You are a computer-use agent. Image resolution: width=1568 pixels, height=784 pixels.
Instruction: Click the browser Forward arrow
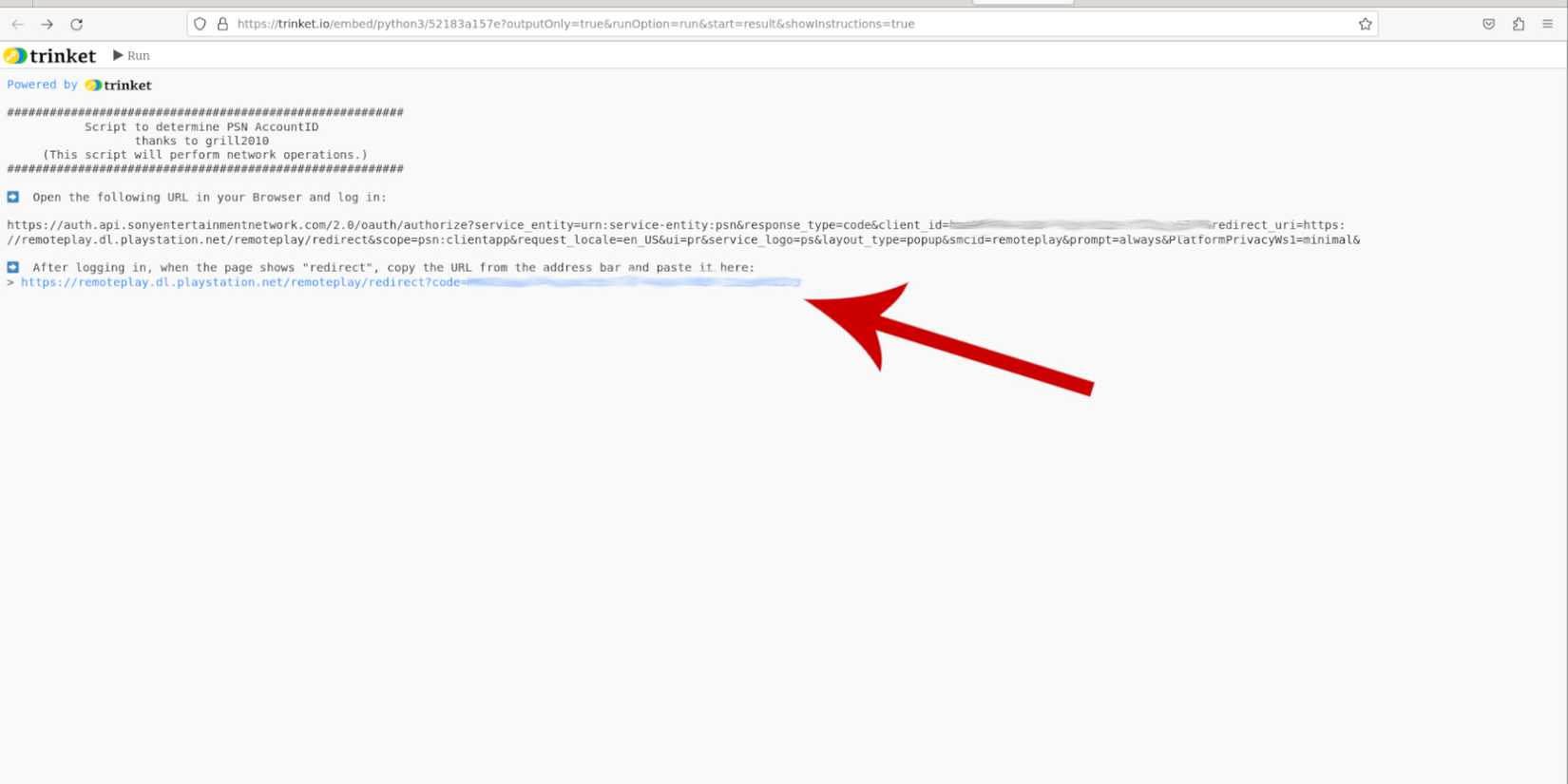(47, 24)
